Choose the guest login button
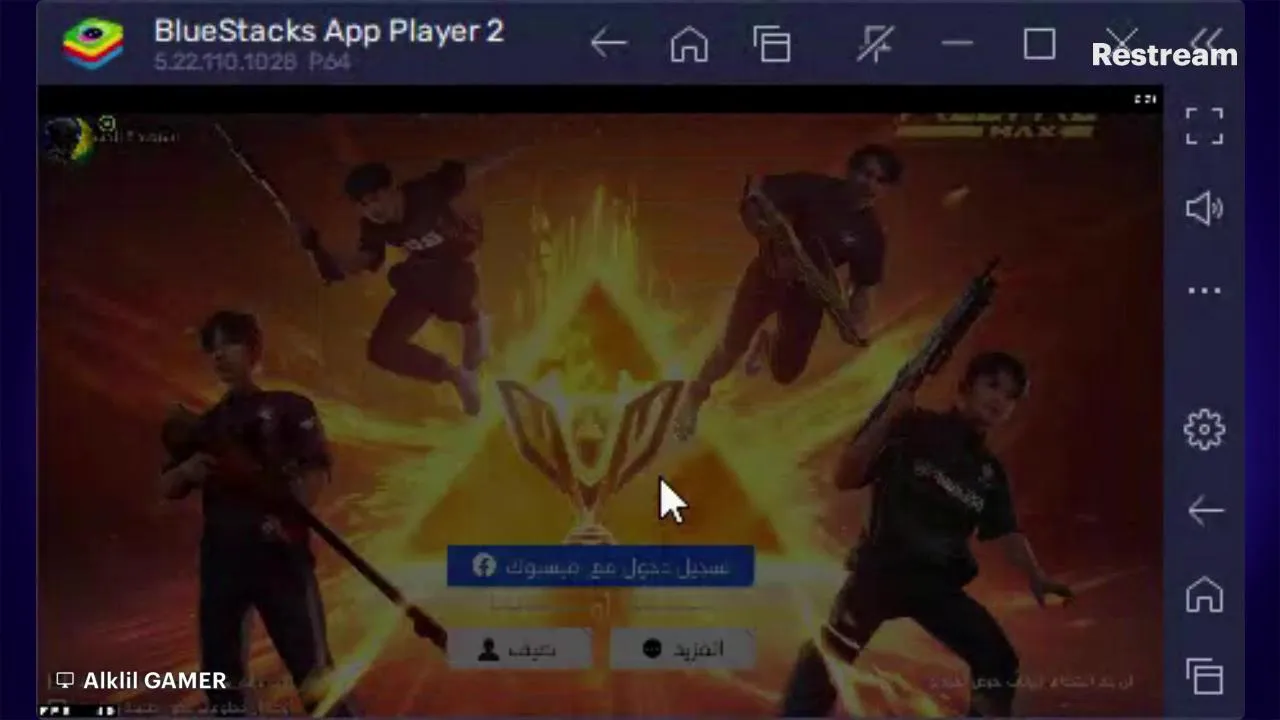Image resolution: width=1280 pixels, height=720 pixels. click(519, 649)
